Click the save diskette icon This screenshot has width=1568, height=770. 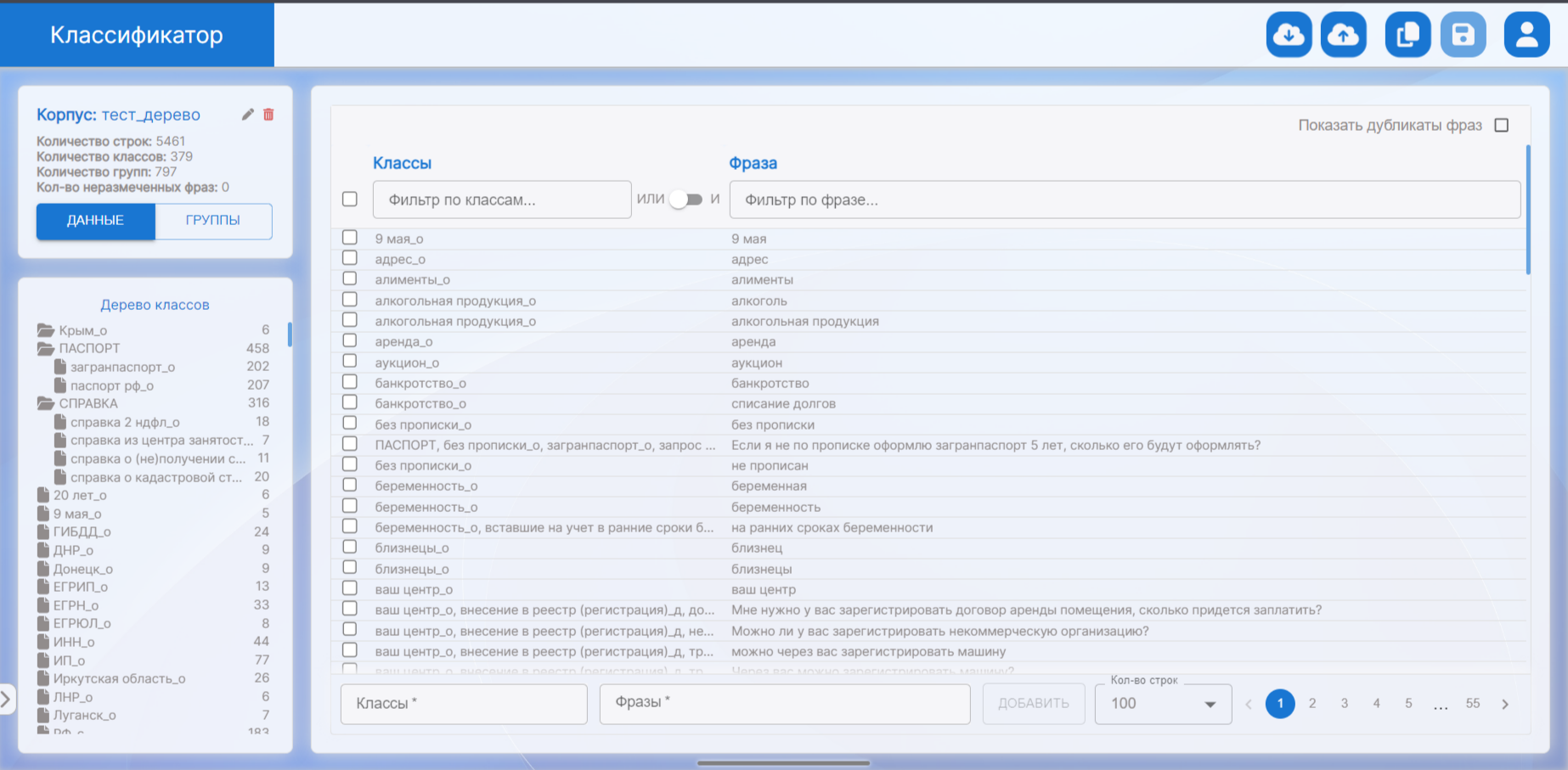pos(1463,35)
